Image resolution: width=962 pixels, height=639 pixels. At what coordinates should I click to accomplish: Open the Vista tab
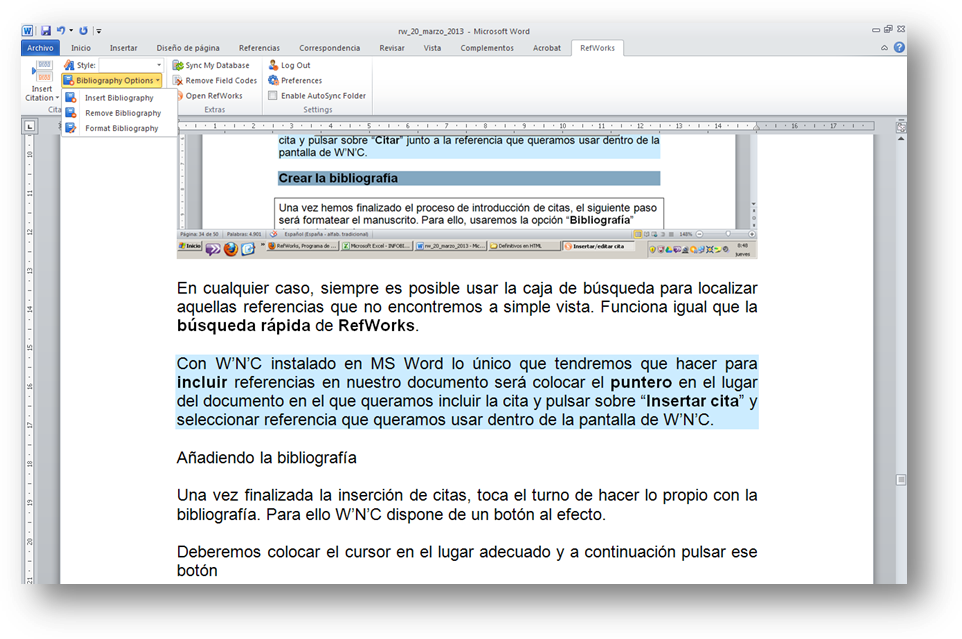click(x=432, y=48)
